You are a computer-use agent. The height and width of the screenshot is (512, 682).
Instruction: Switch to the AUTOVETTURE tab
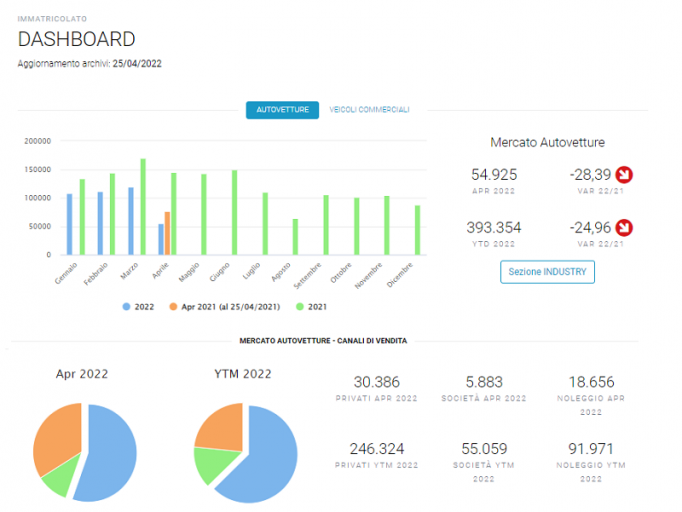(x=282, y=110)
